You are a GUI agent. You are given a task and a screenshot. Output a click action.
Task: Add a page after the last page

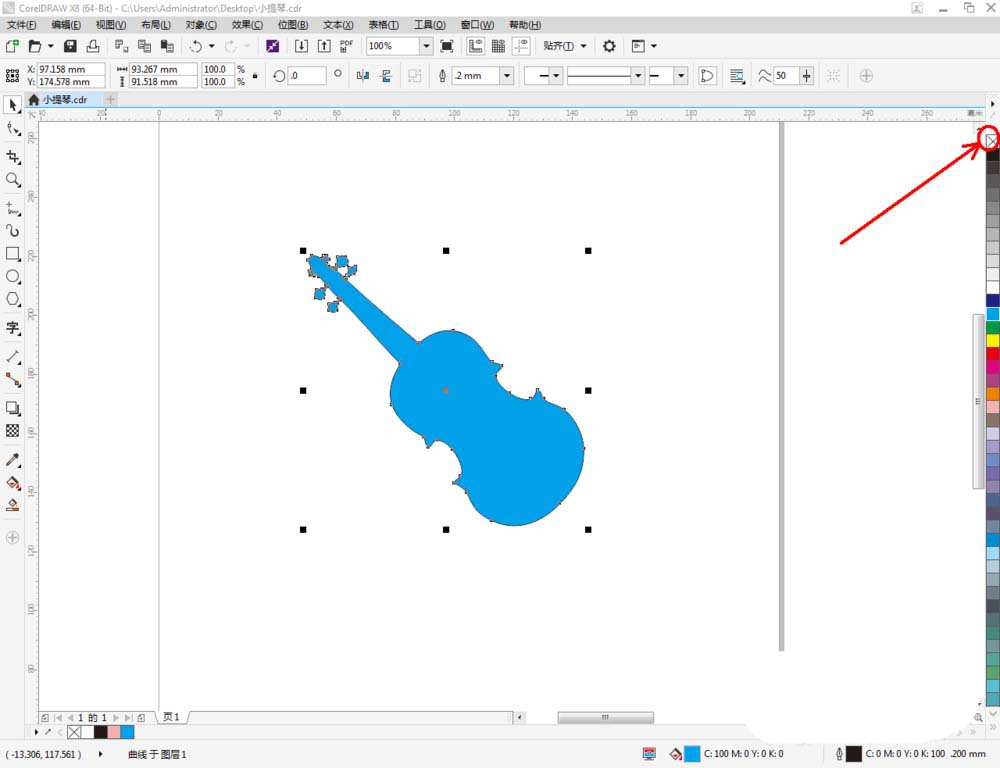coord(142,718)
